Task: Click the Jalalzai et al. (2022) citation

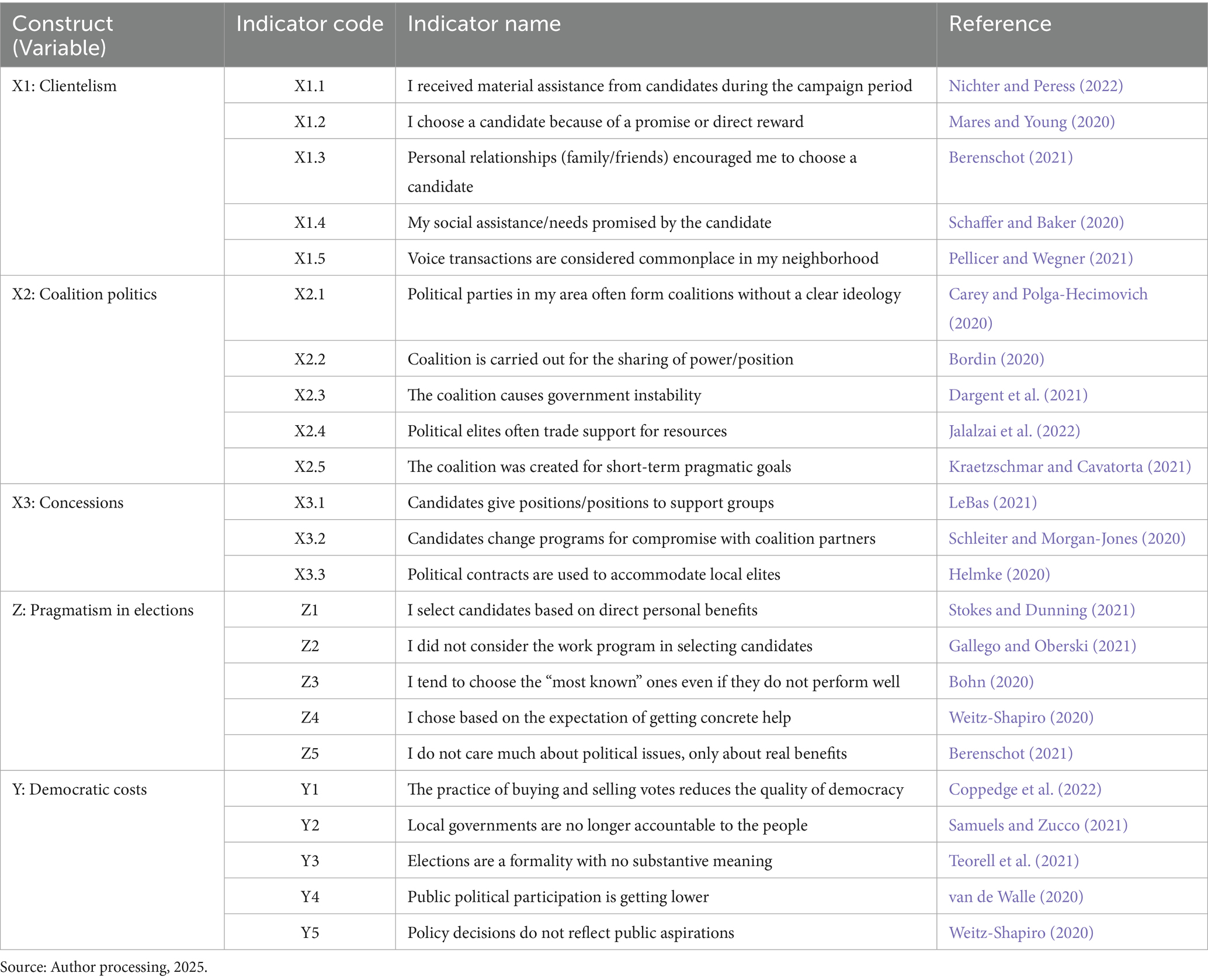Action: coord(1014,431)
